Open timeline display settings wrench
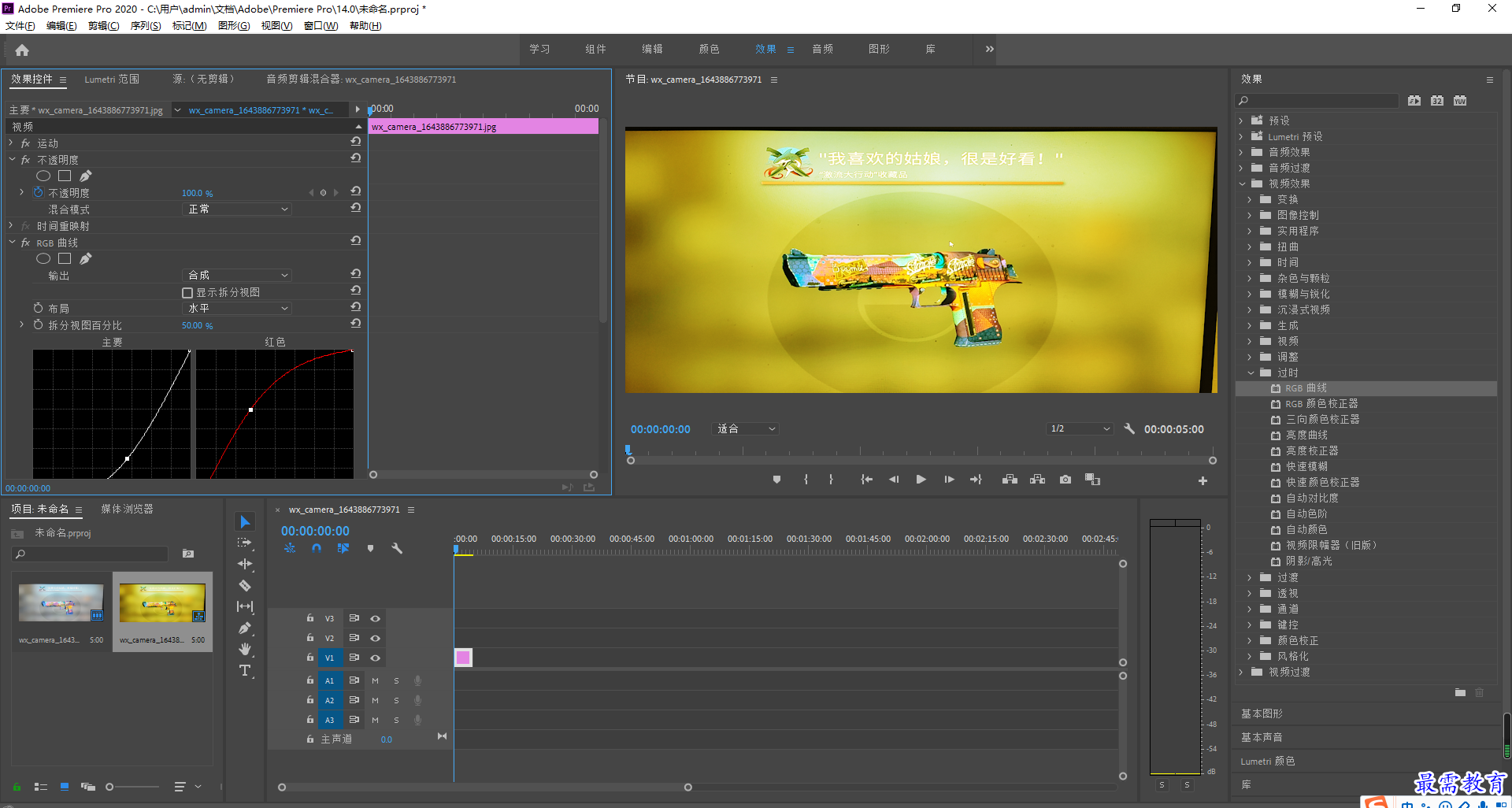 [x=397, y=548]
